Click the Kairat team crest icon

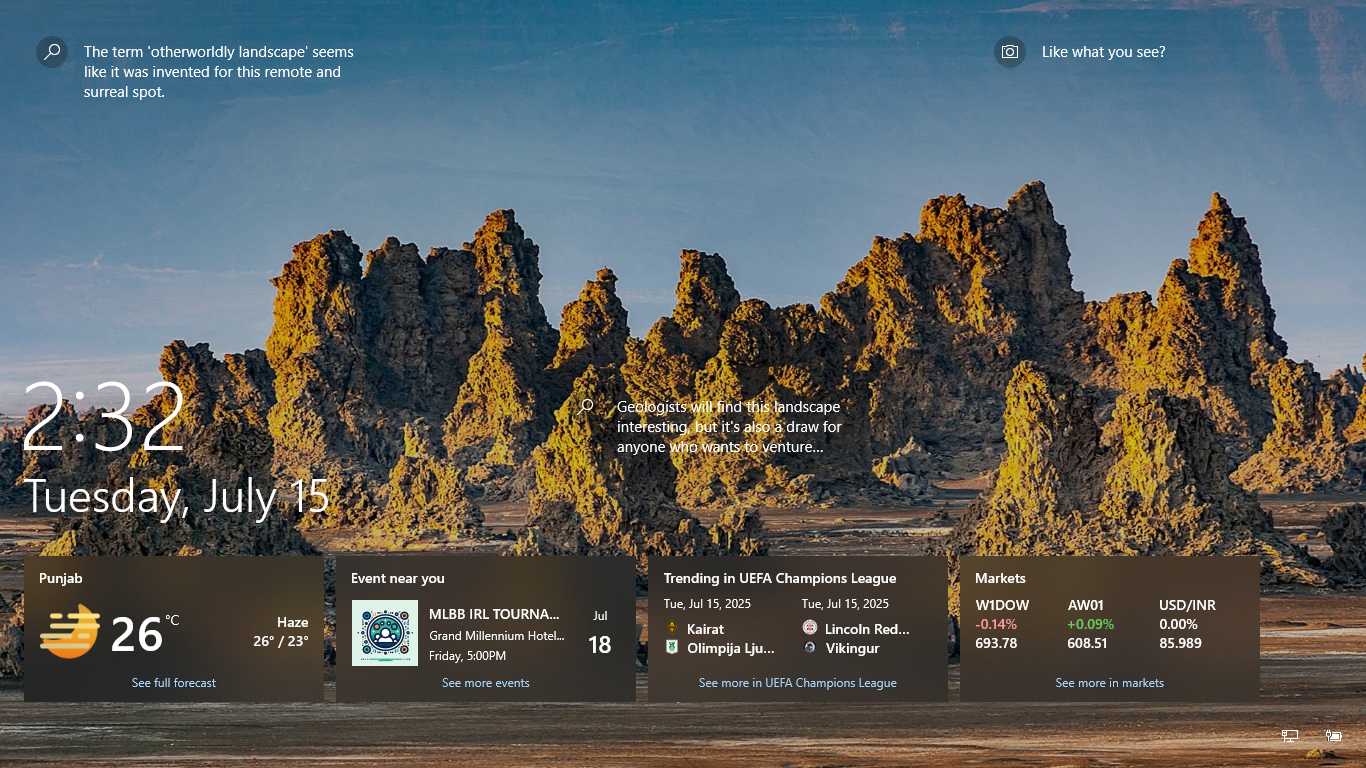(x=672, y=629)
